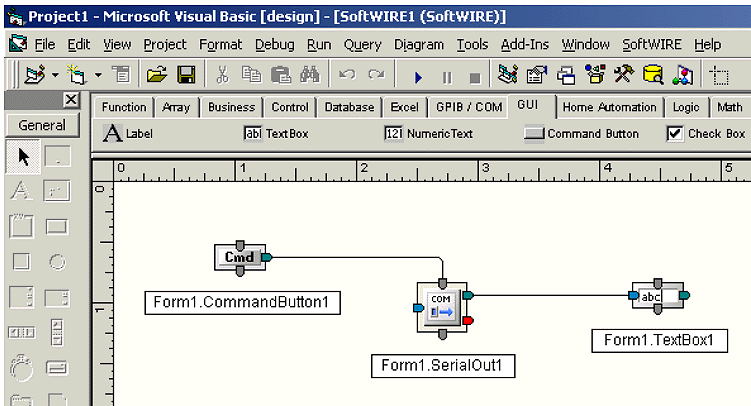Save project with the floppy disk icon

[x=186, y=75]
